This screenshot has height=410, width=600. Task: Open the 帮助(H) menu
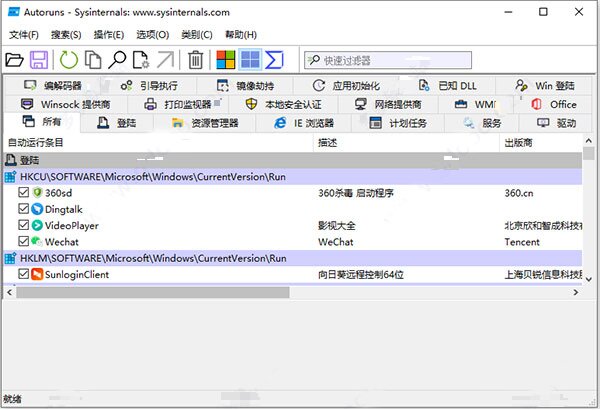(241, 35)
